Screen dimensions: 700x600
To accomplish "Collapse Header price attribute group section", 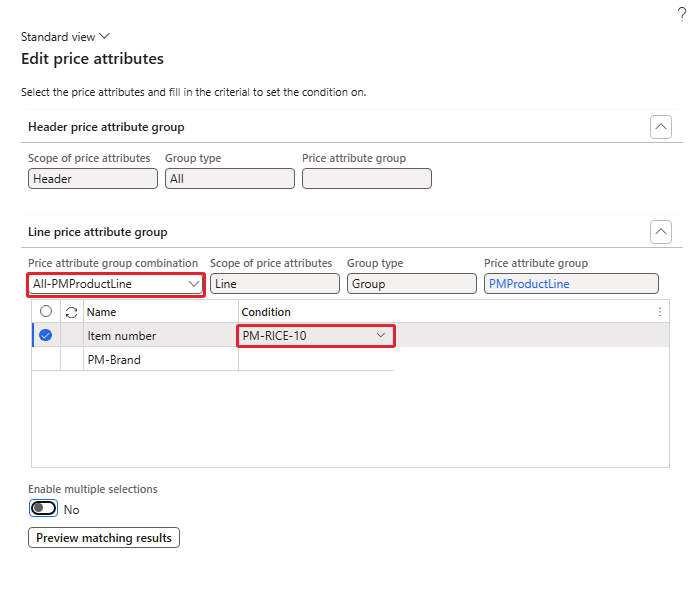I will click(x=661, y=127).
